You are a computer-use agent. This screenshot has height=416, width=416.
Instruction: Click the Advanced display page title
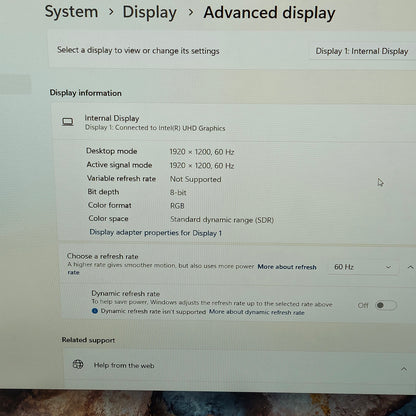coord(269,13)
